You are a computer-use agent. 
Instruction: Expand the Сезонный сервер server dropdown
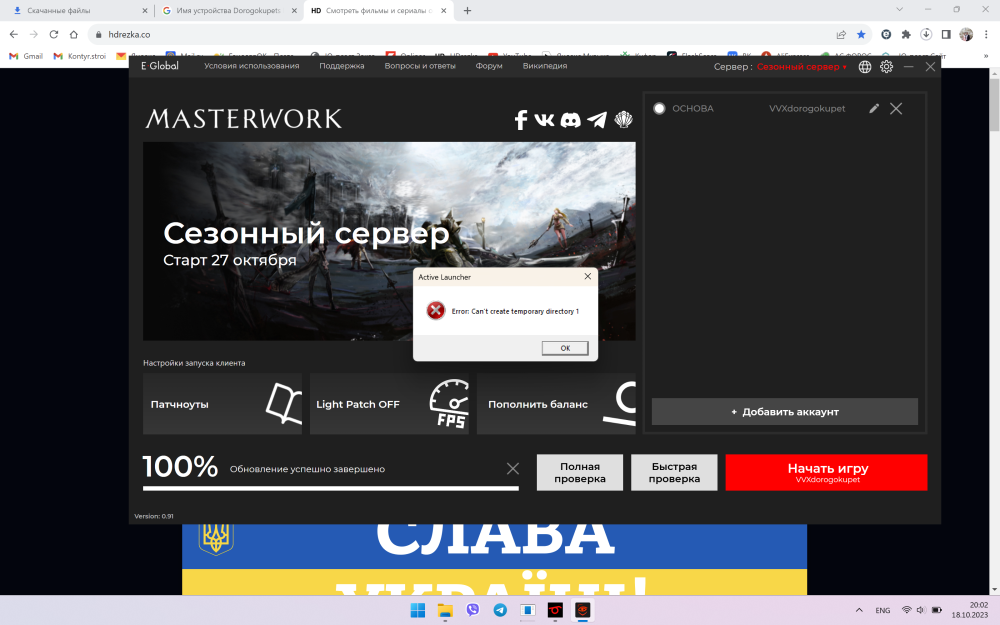point(801,67)
